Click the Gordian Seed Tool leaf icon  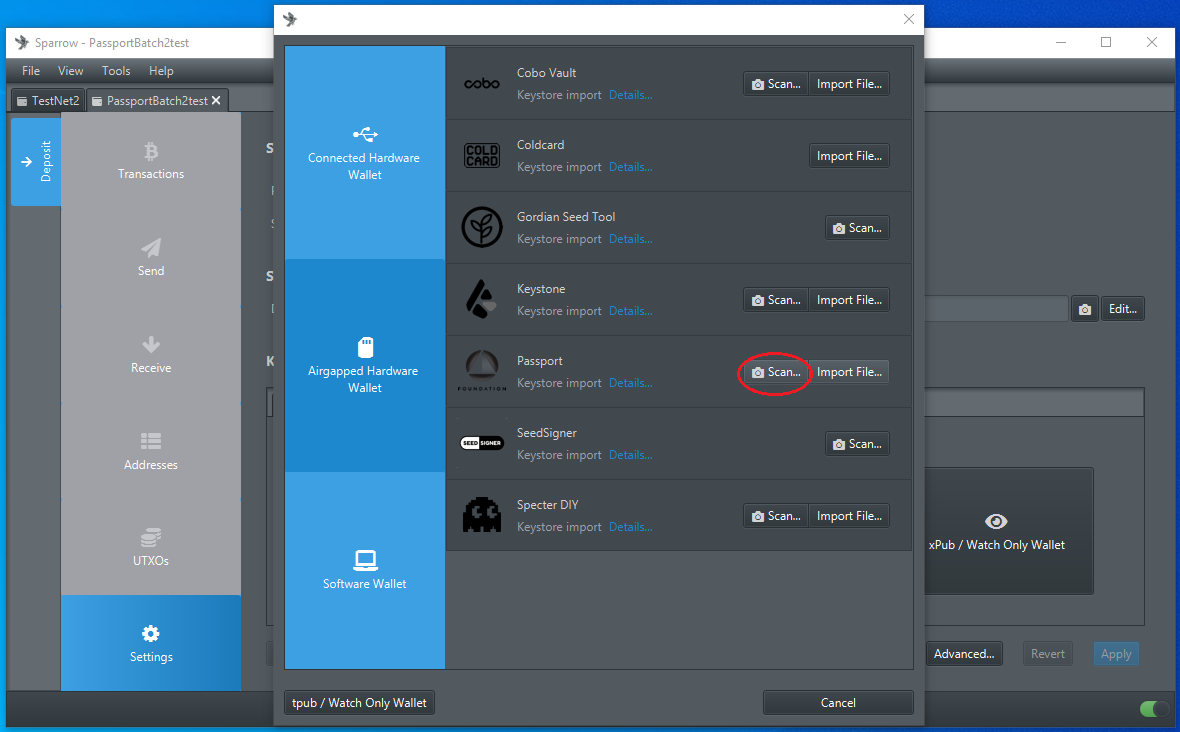coord(482,227)
